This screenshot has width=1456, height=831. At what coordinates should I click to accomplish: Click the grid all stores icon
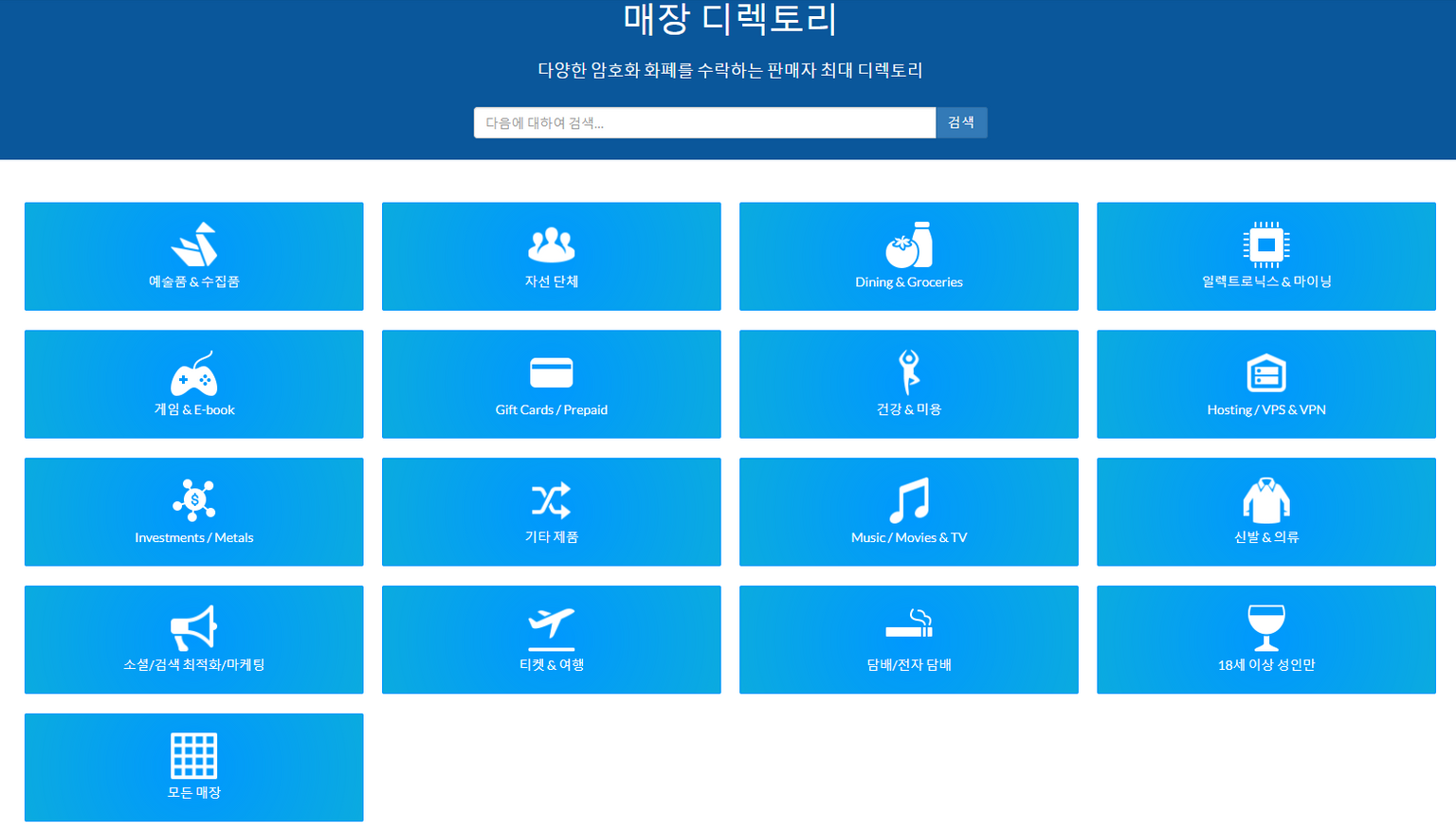tap(194, 755)
